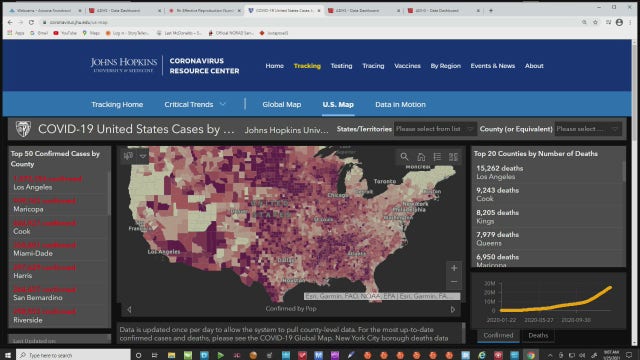The image size is (640, 360).
Task: Open the Windows Start menu
Action: tap(8, 355)
